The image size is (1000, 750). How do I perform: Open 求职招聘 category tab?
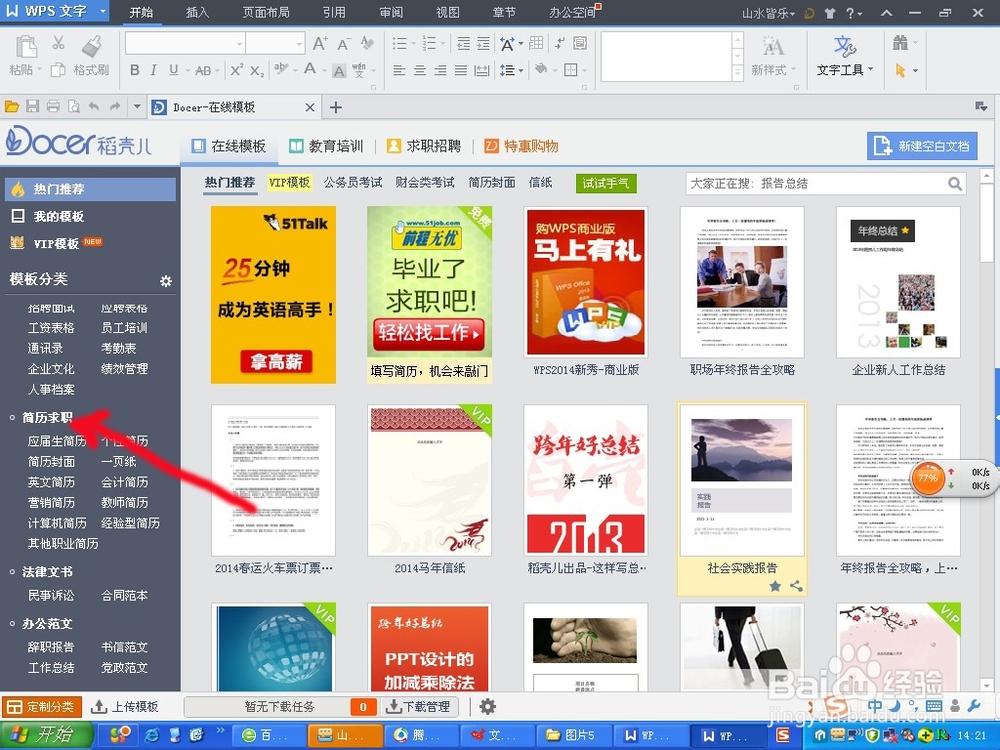pyautogui.click(x=424, y=146)
